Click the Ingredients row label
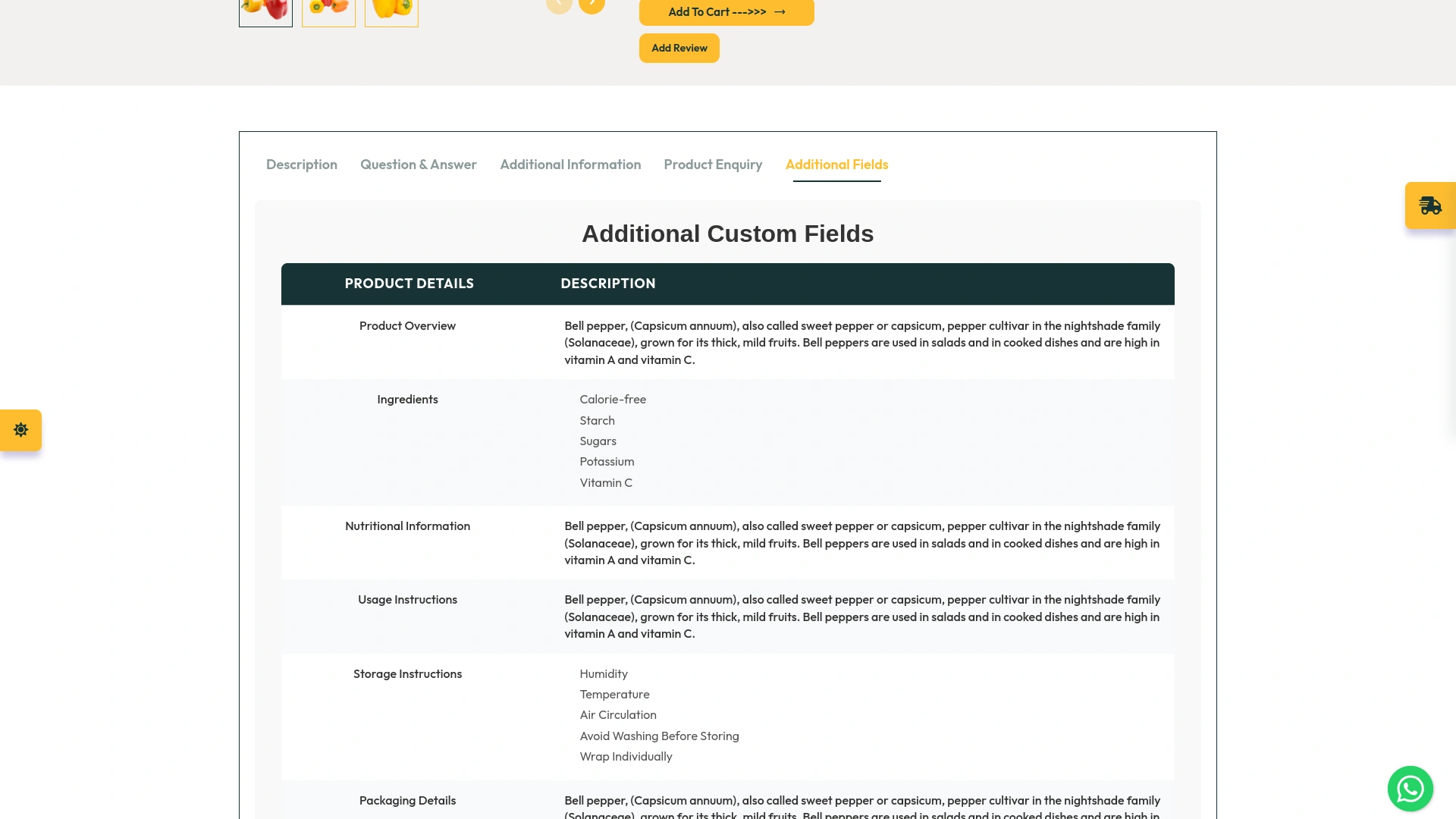Image resolution: width=1456 pixels, height=819 pixels. tap(407, 400)
